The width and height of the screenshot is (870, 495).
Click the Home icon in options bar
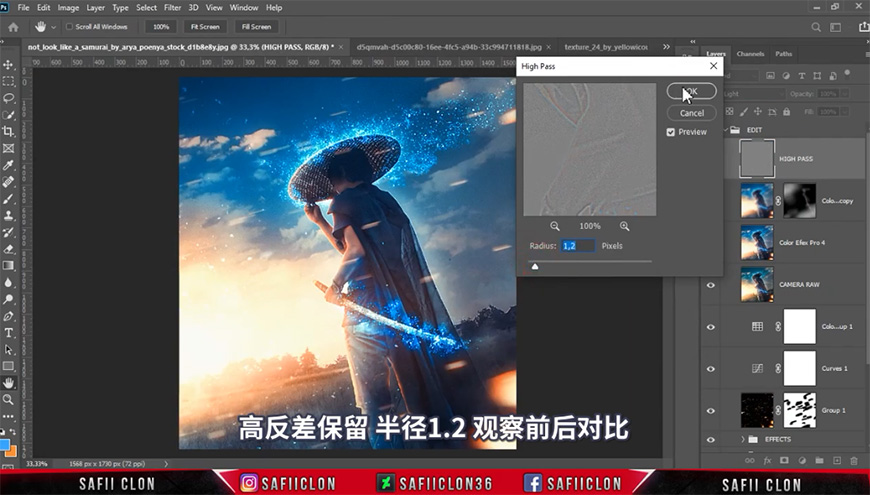pos(13,27)
